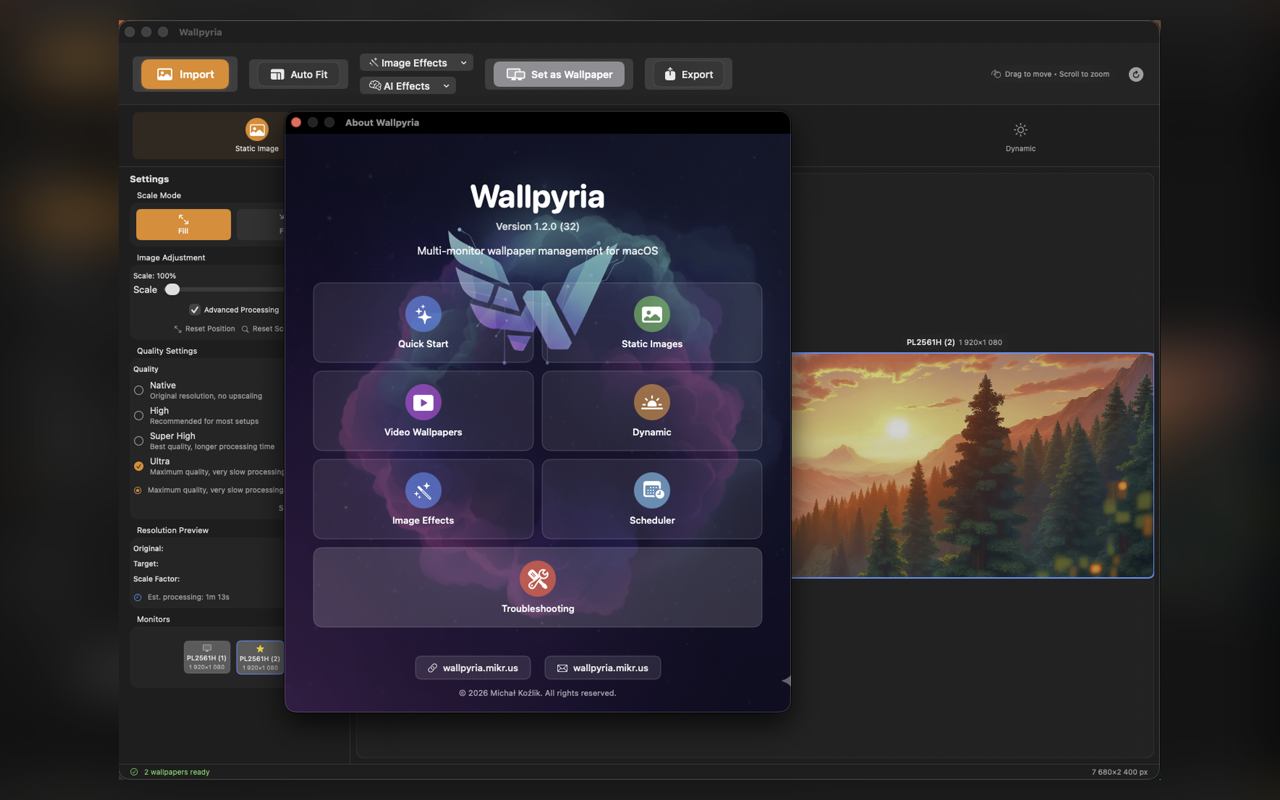Click the 'Est. processing: 1m 13s' text
This screenshot has width=1280, height=800.
point(188,597)
